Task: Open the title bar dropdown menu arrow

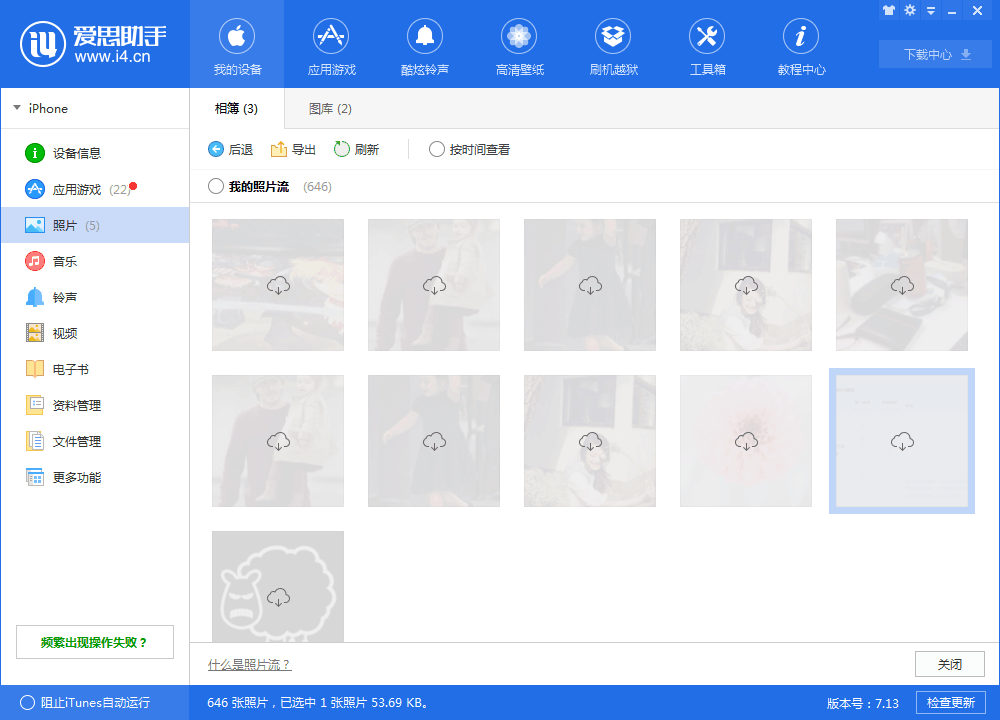Action: coord(931,11)
